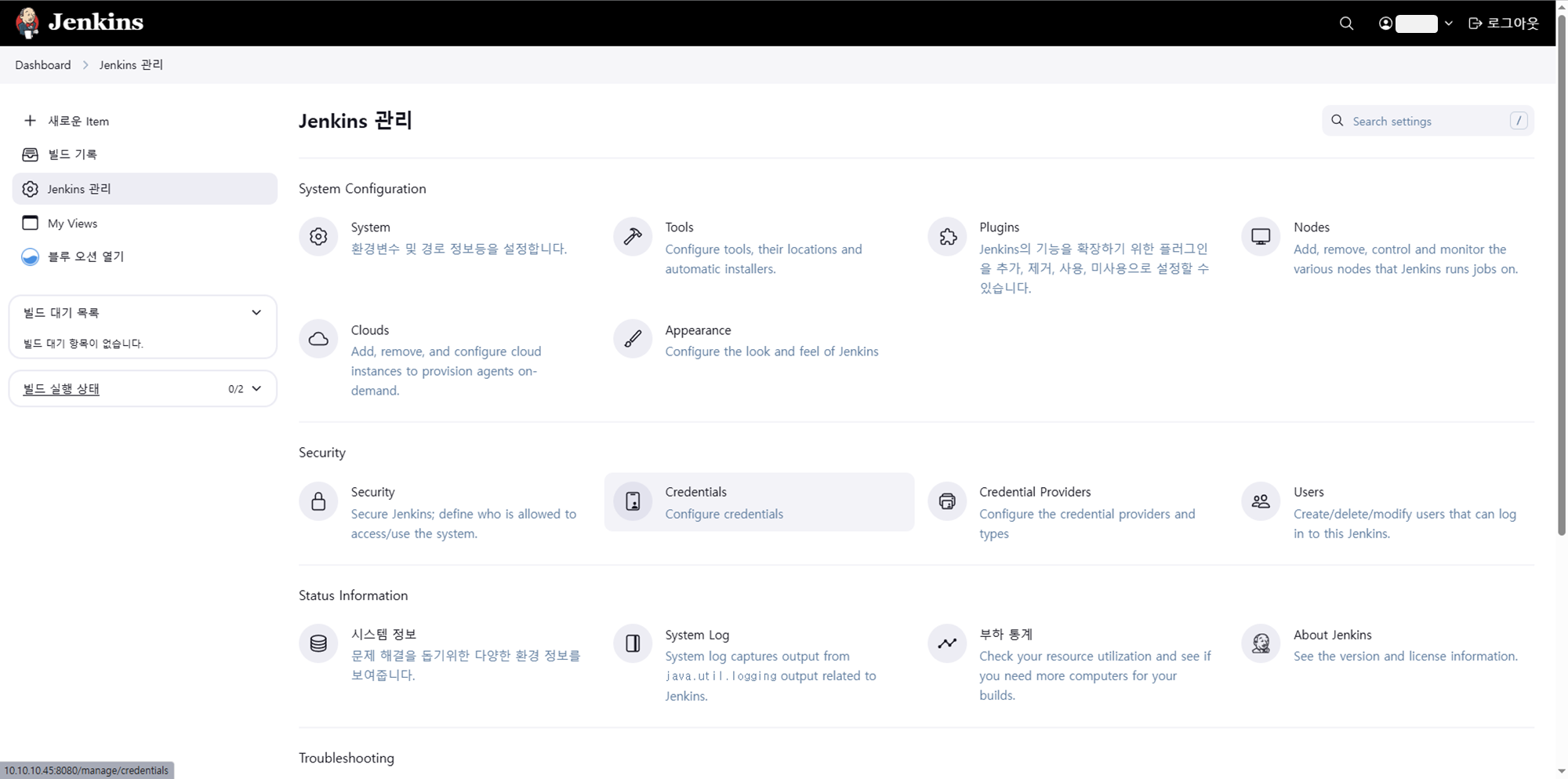Screen dimensions: 1568x779
Task: Click the System Log title text
Action: (697, 635)
